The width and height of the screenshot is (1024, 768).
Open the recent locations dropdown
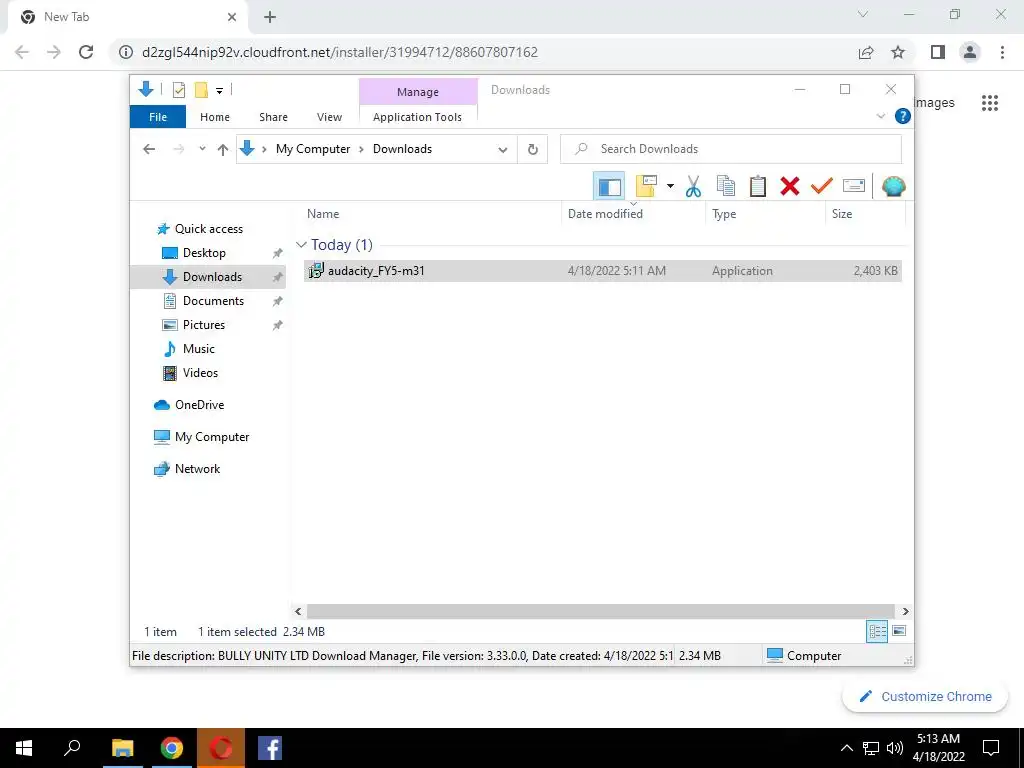(x=202, y=149)
